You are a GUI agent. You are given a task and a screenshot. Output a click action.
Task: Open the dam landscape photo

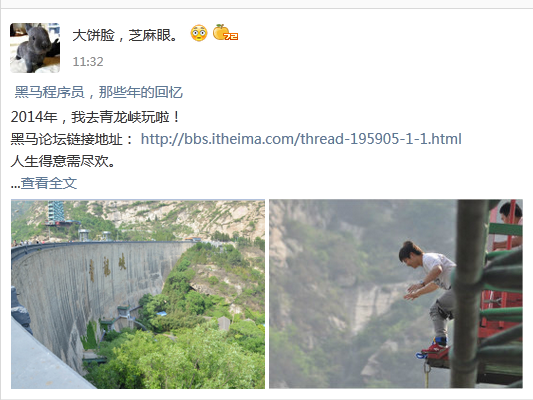138,294
